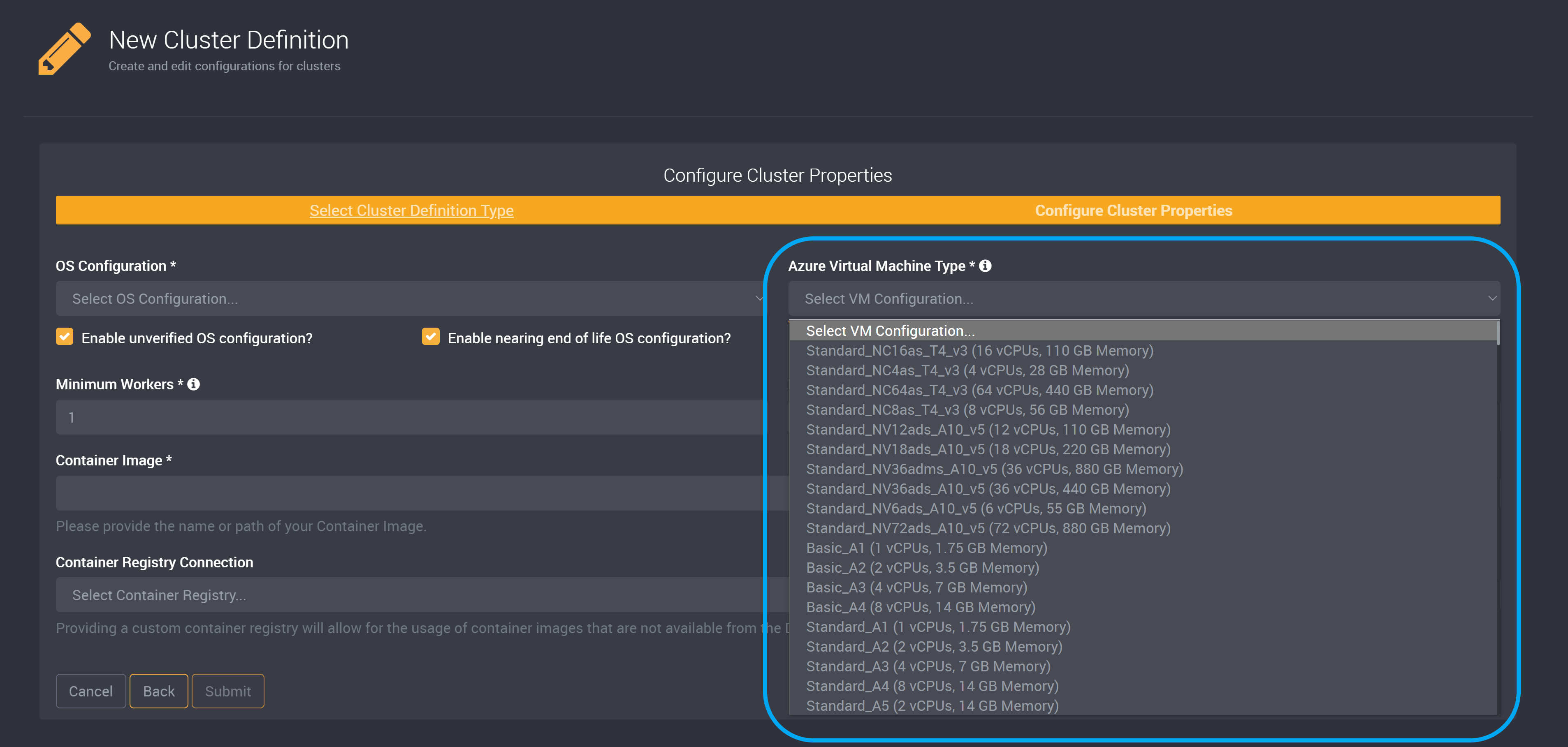Select Standard_NC4as_T4_v3 option
The width and height of the screenshot is (1568, 747).
click(1143, 370)
